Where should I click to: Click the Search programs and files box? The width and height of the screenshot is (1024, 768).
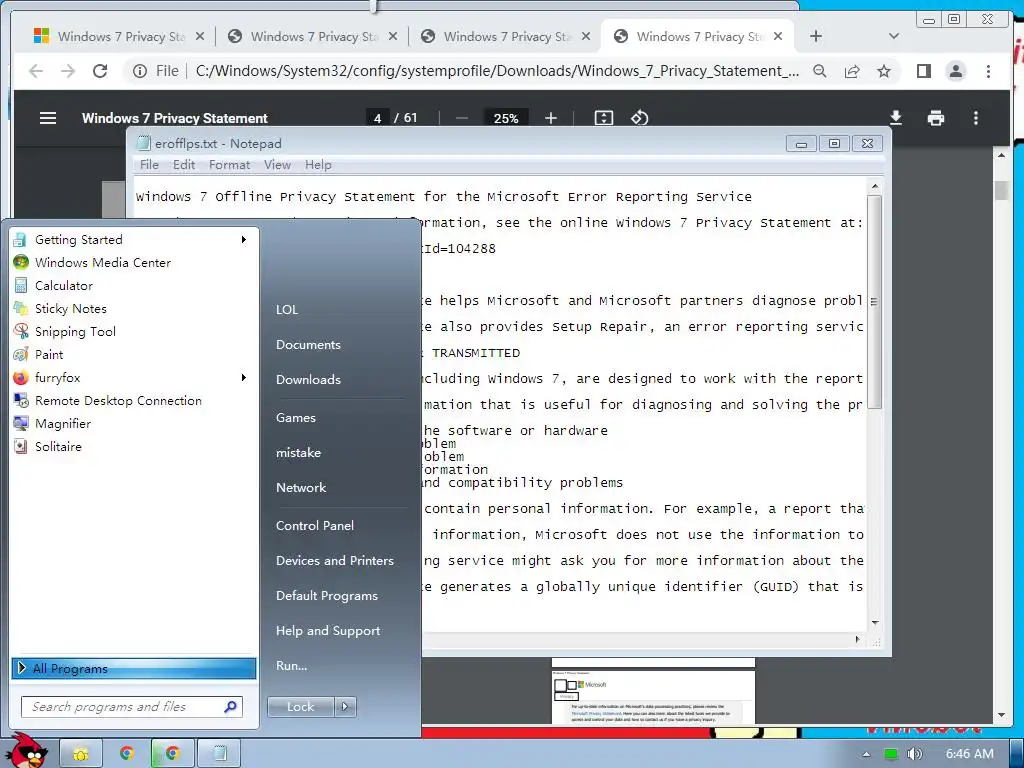[132, 707]
